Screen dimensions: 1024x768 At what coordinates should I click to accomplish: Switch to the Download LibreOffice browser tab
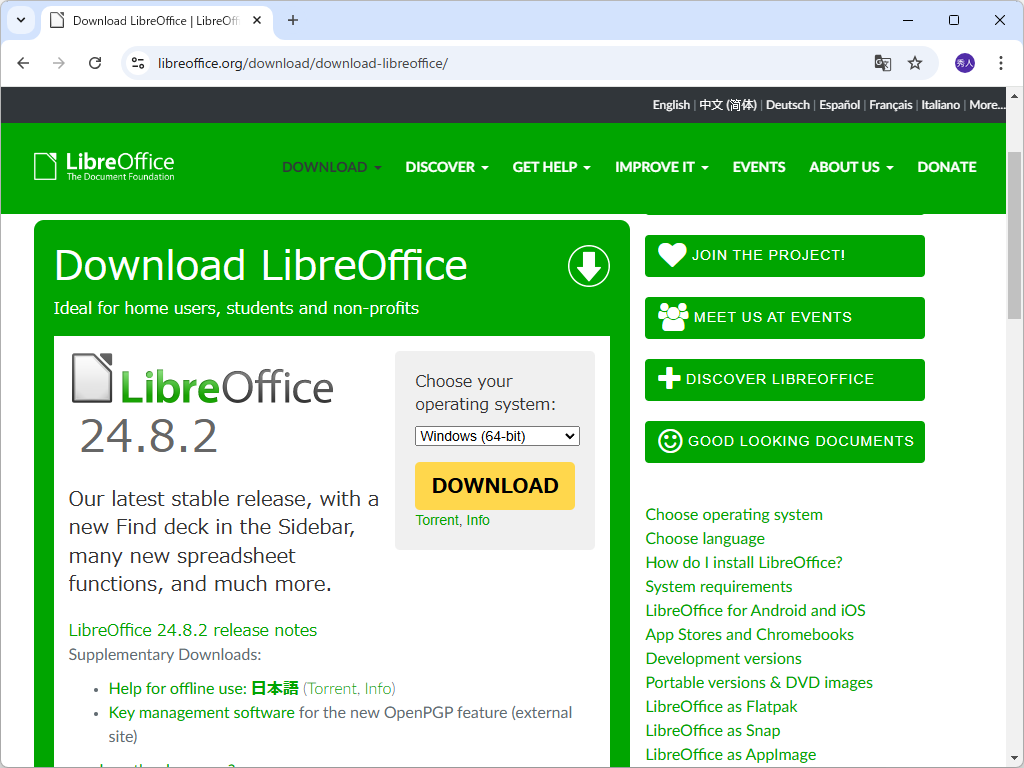click(140, 20)
